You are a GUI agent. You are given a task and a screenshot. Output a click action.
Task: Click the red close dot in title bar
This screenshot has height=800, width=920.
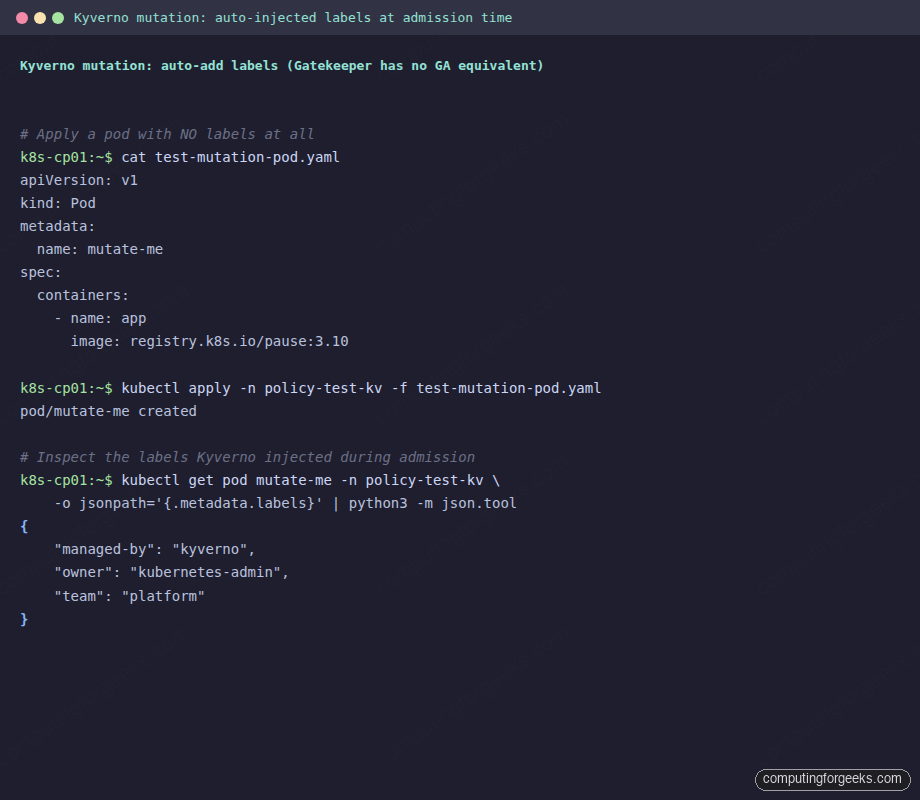(x=22, y=18)
